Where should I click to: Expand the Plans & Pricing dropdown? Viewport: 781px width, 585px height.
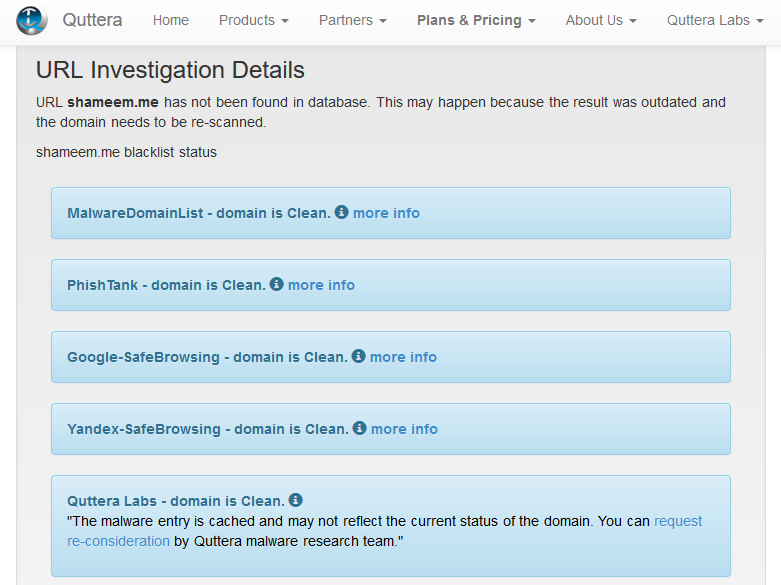[x=476, y=20]
